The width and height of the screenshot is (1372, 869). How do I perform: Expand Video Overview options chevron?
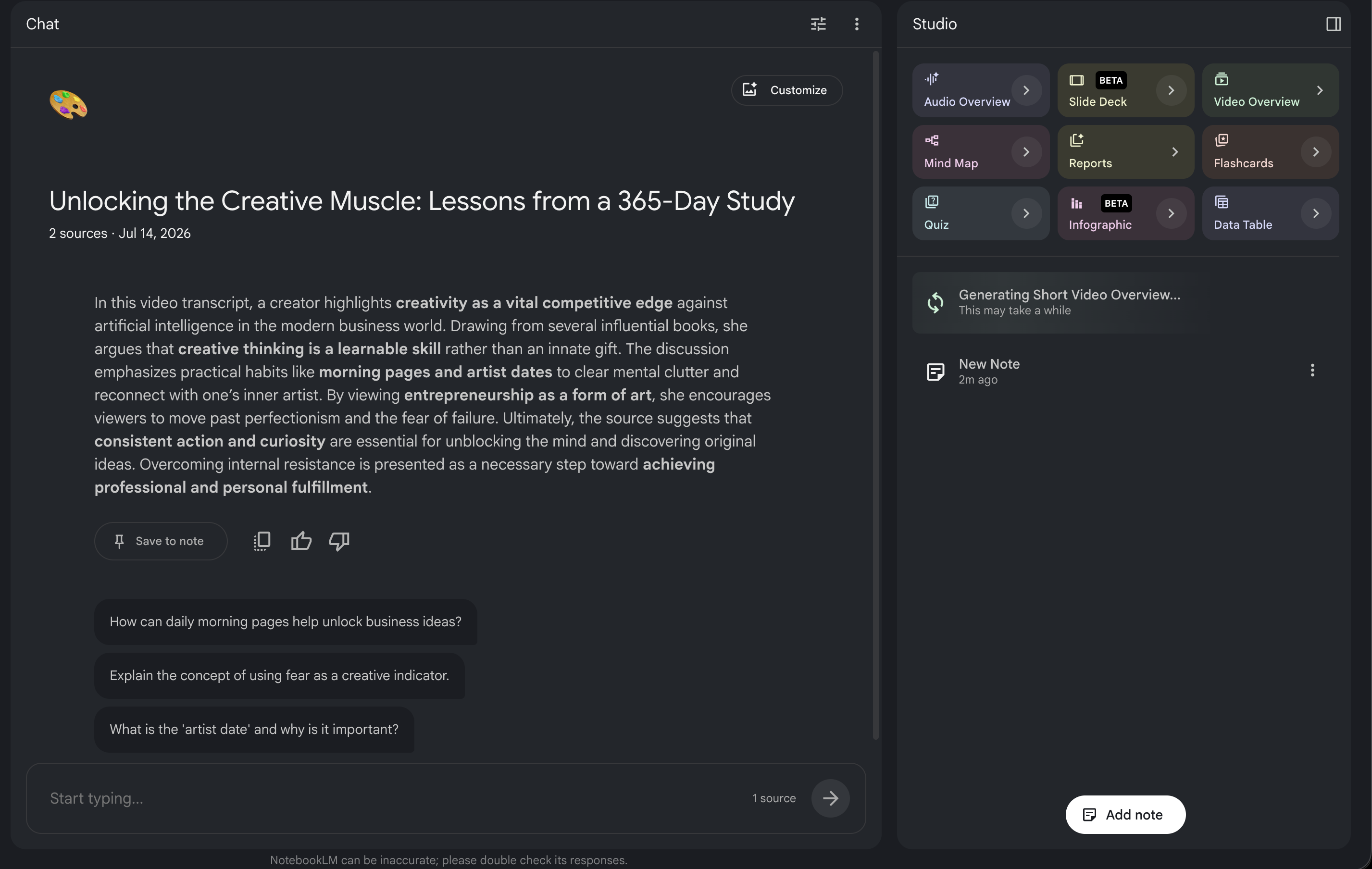1319,90
